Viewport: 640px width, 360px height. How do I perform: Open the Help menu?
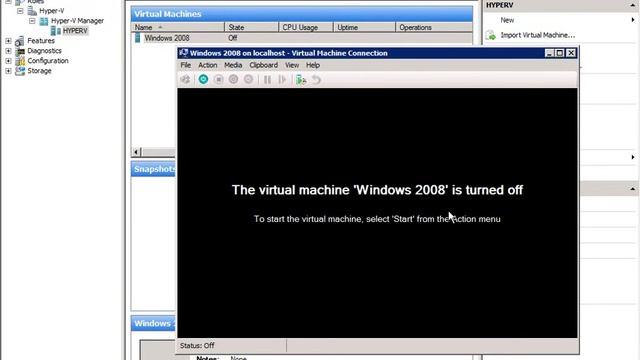pyautogui.click(x=313, y=65)
